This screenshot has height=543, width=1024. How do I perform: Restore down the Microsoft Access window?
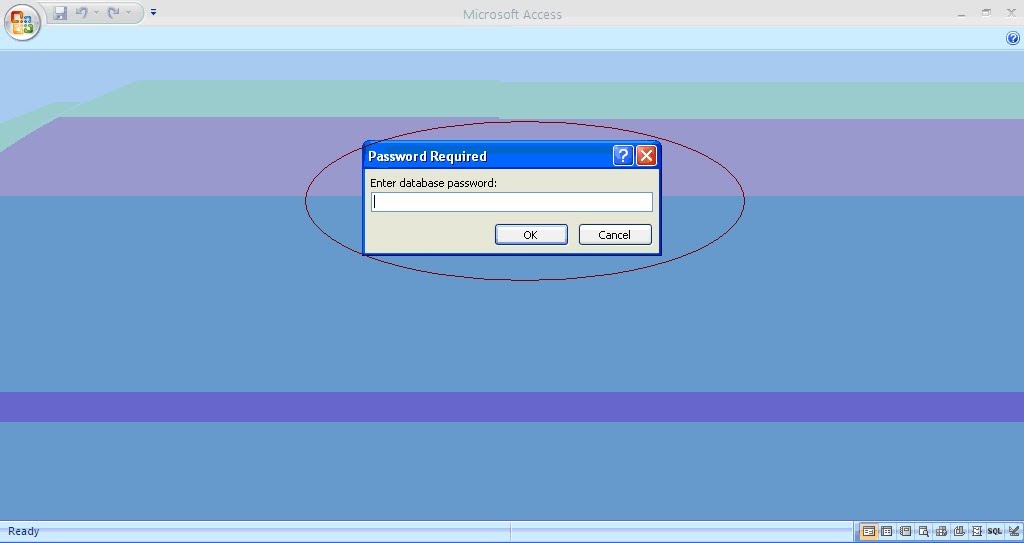986,13
